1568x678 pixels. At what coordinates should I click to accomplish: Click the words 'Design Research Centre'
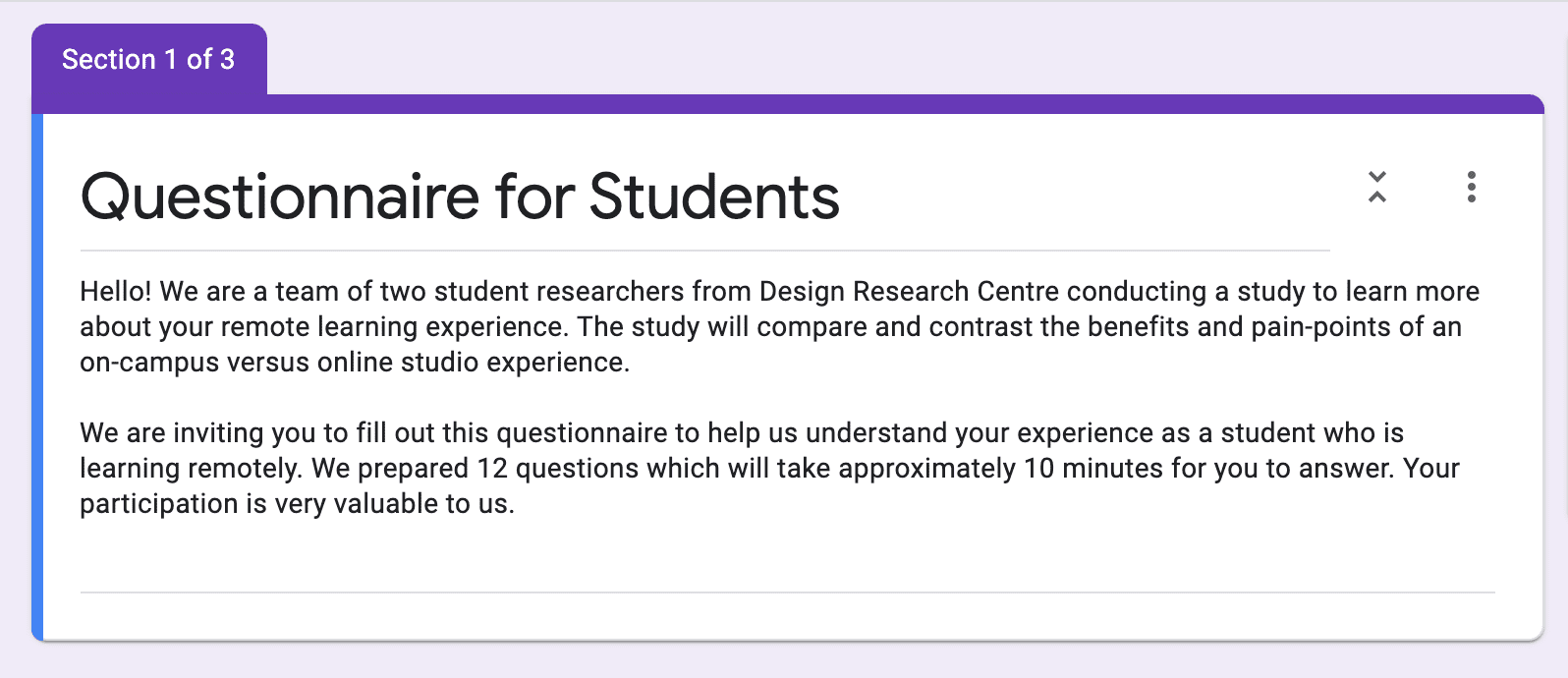click(909, 292)
